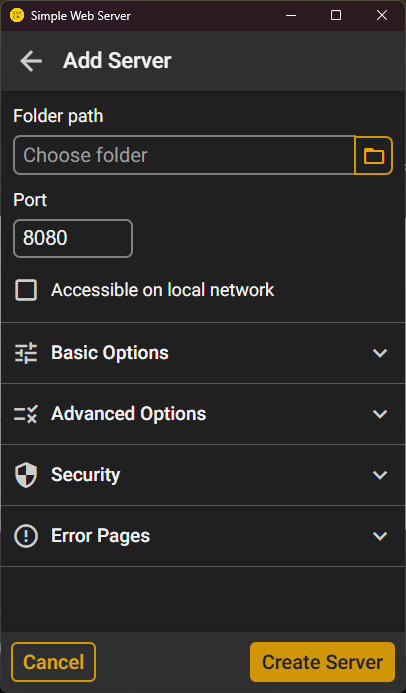Expand the Advanced Options chevron

coord(380,414)
